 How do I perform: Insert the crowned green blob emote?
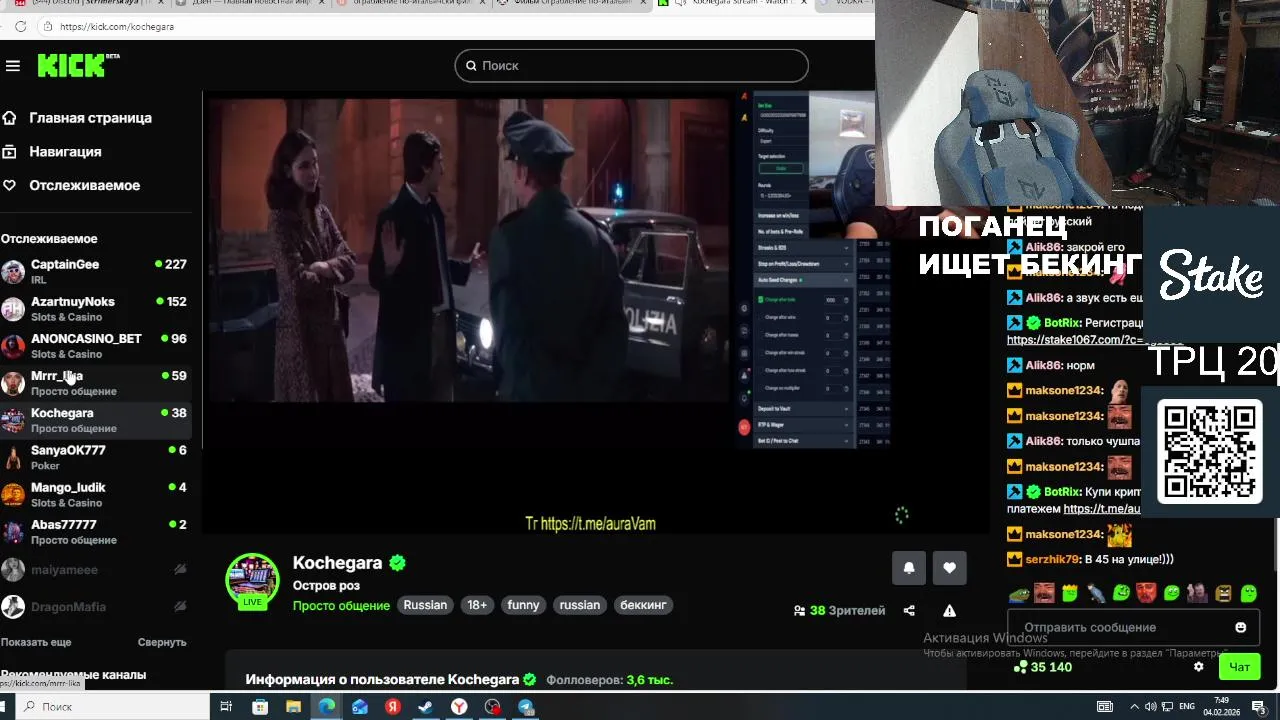(1070, 593)
